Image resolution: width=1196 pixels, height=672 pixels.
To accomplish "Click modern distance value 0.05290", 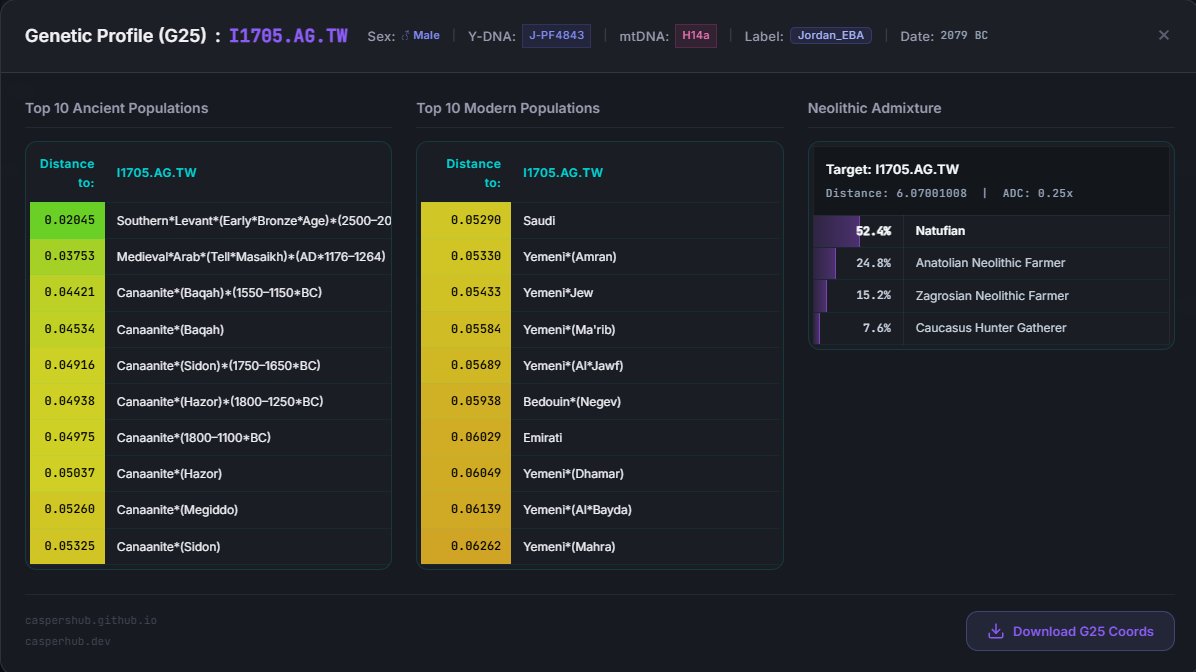I will pyautogui.click(x=476, y=220).
